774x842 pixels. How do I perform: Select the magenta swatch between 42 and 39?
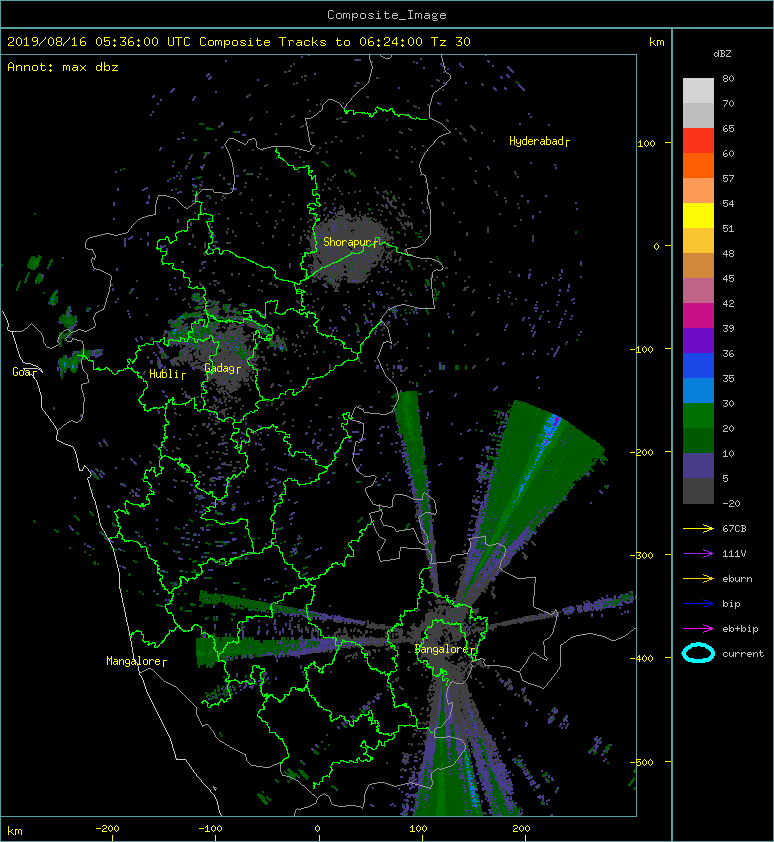[x=698, y=316]
